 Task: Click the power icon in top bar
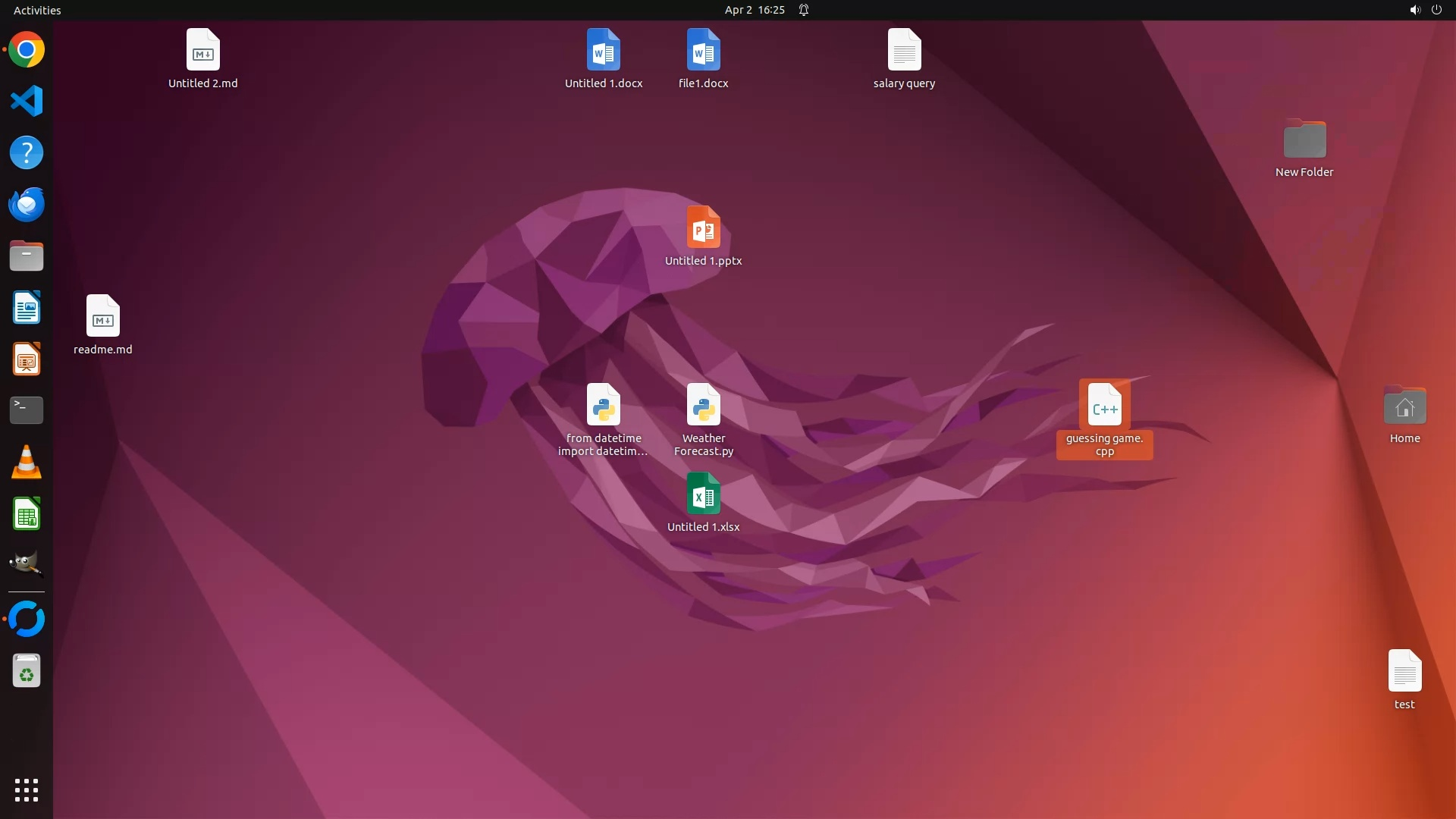coord(1436,10)
